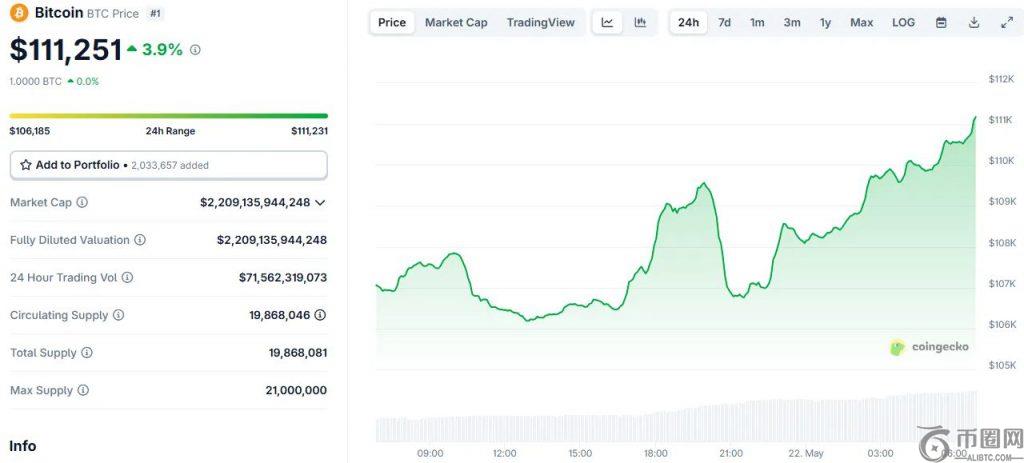
Task: Click the orange Bitcoin logo icon
Action: [x=19, y=12]
